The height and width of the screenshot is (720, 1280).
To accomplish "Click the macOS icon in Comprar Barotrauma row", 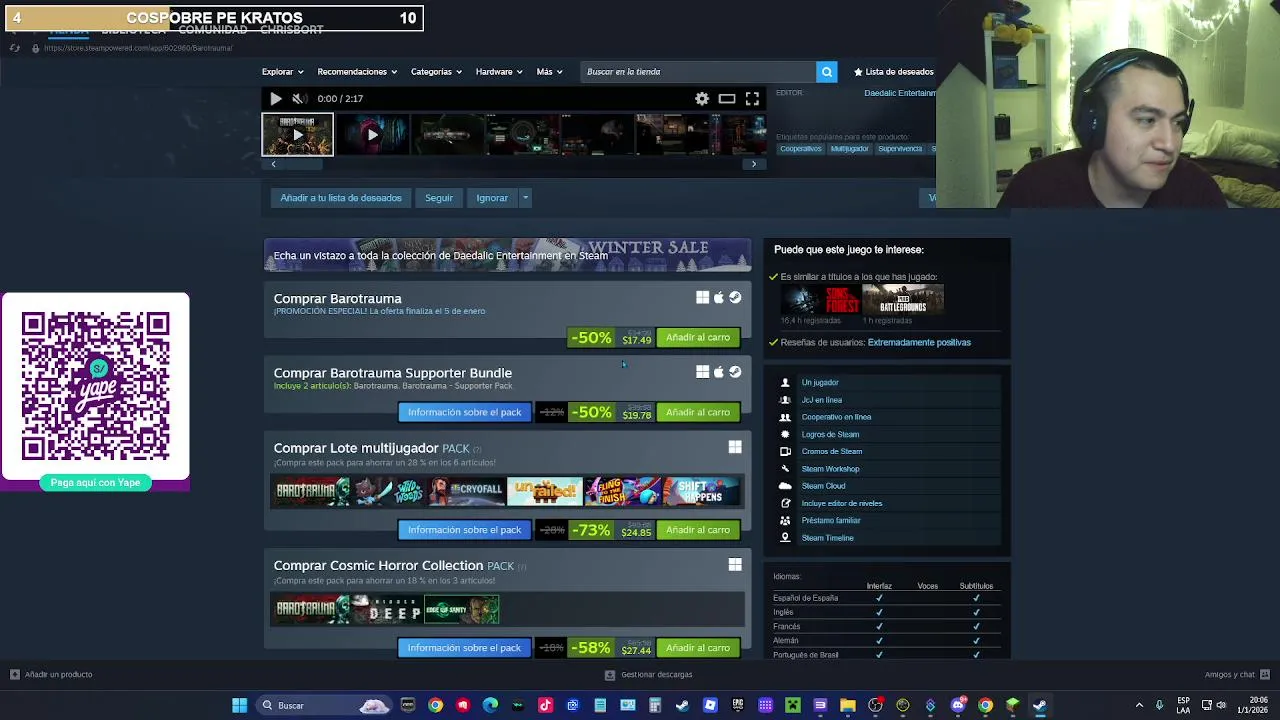I will tap(719, 297).
